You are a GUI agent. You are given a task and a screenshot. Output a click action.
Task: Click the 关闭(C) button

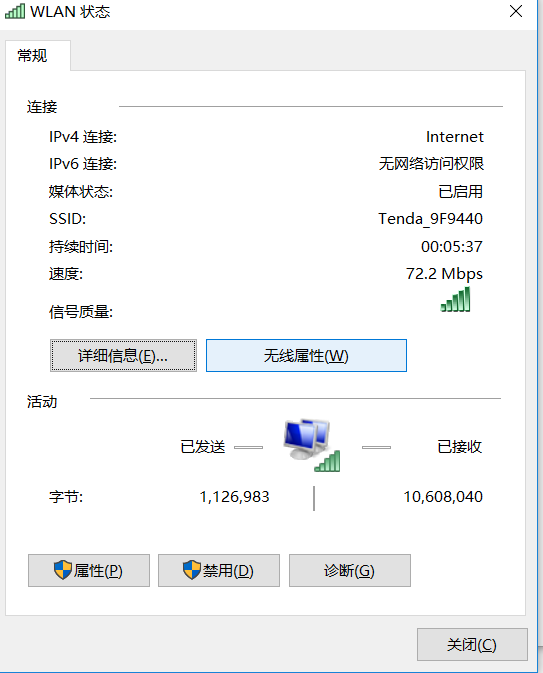click(x=472, y=645)
